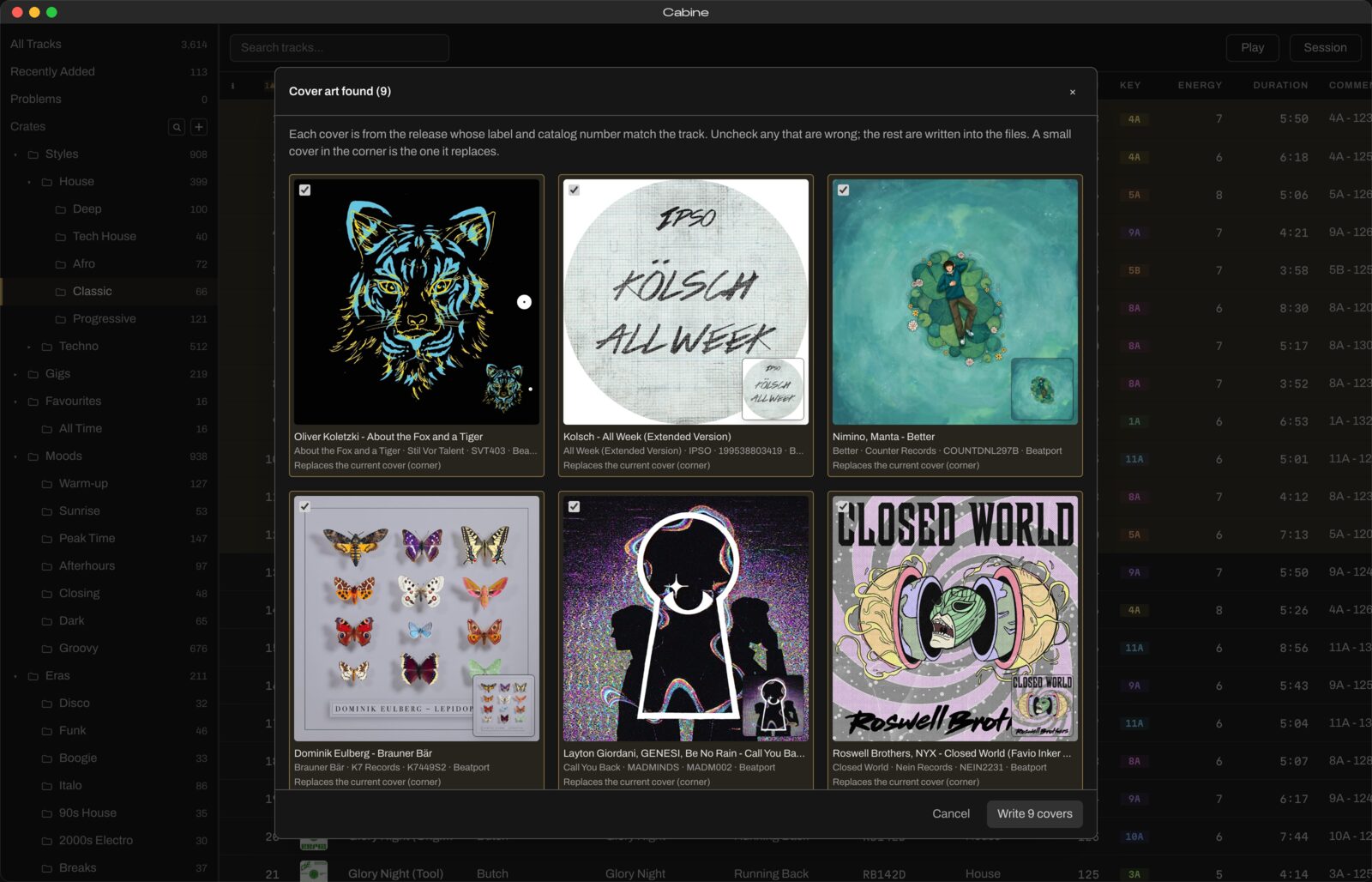Screen dimensions: 1372x882
Task: Close the Cover art found dialog
Action: click(x=1072, y=92)
